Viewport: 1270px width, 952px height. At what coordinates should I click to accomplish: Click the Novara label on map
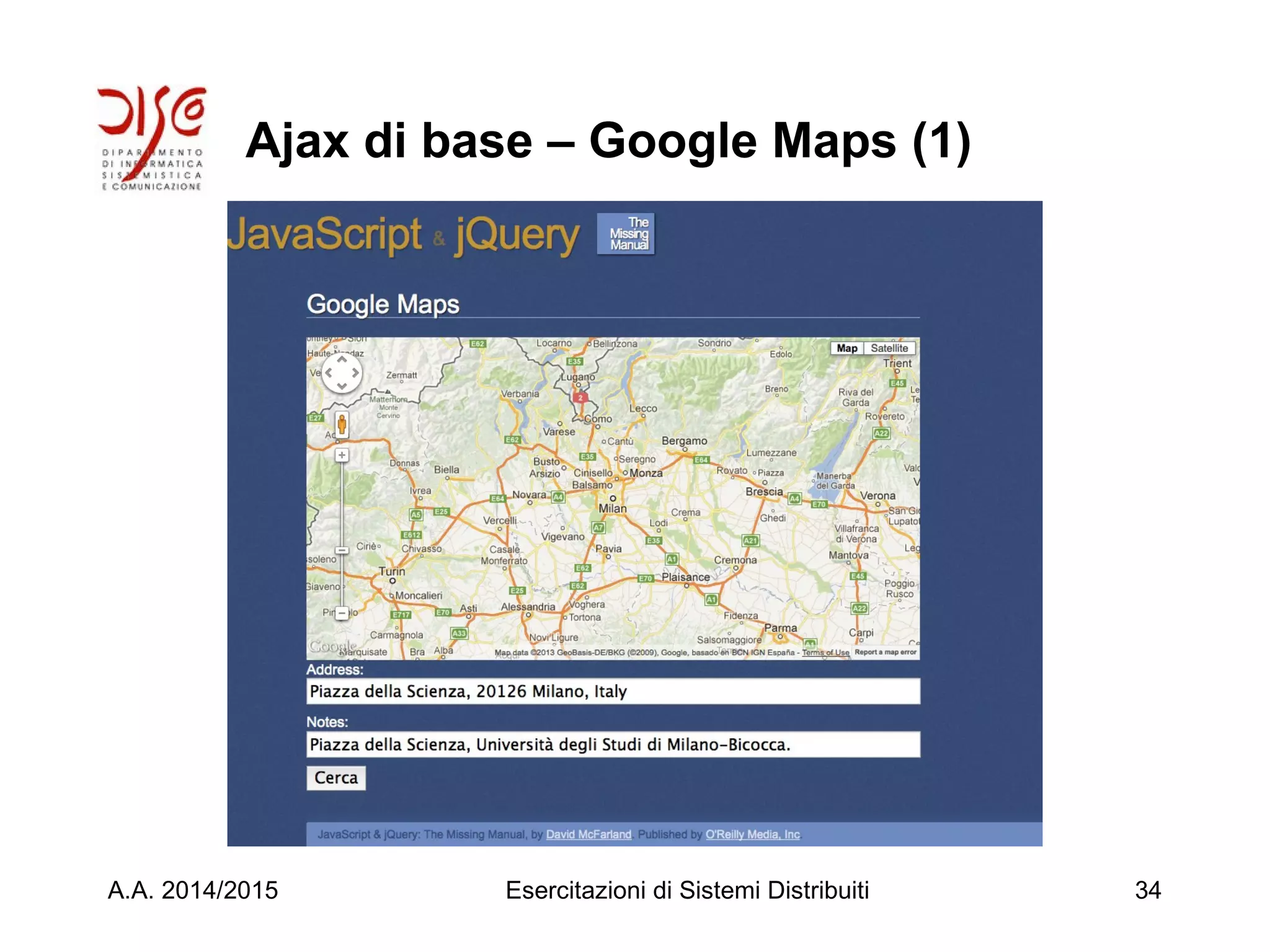point(529,495)
